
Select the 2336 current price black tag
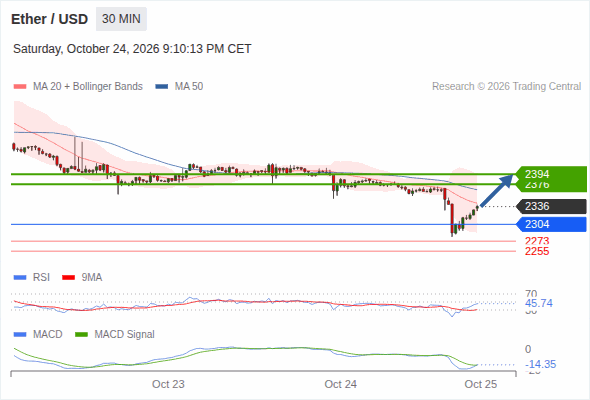pos(551,207)
